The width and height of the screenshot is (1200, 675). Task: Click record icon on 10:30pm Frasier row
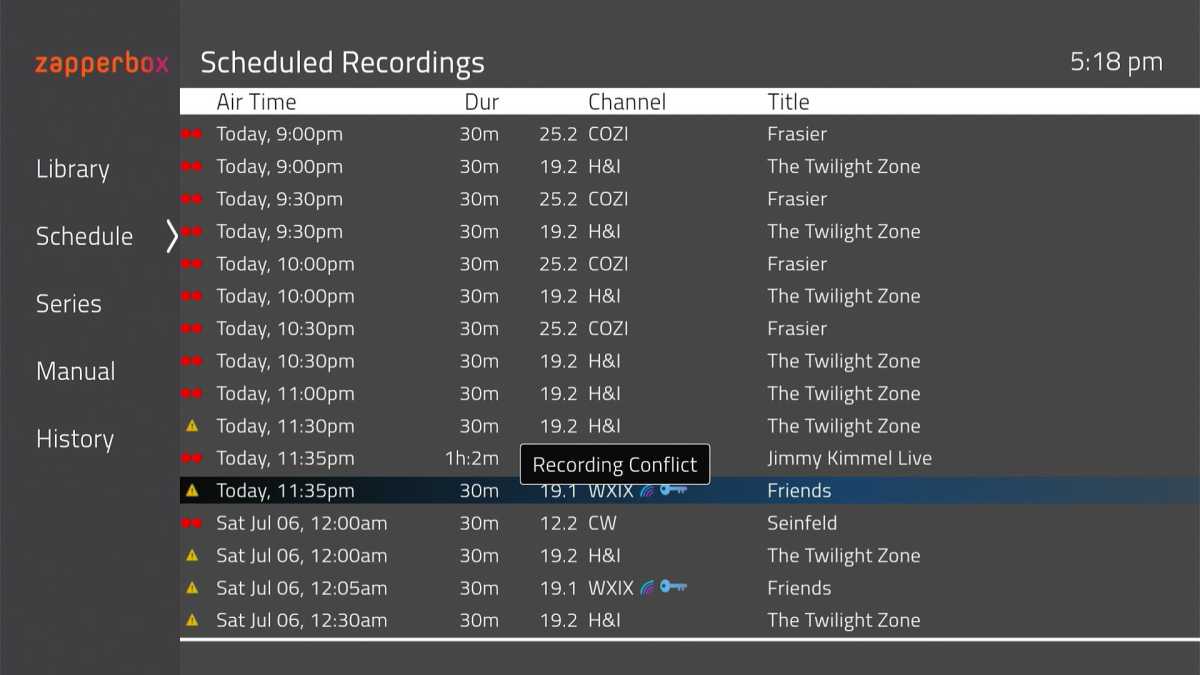192,328
